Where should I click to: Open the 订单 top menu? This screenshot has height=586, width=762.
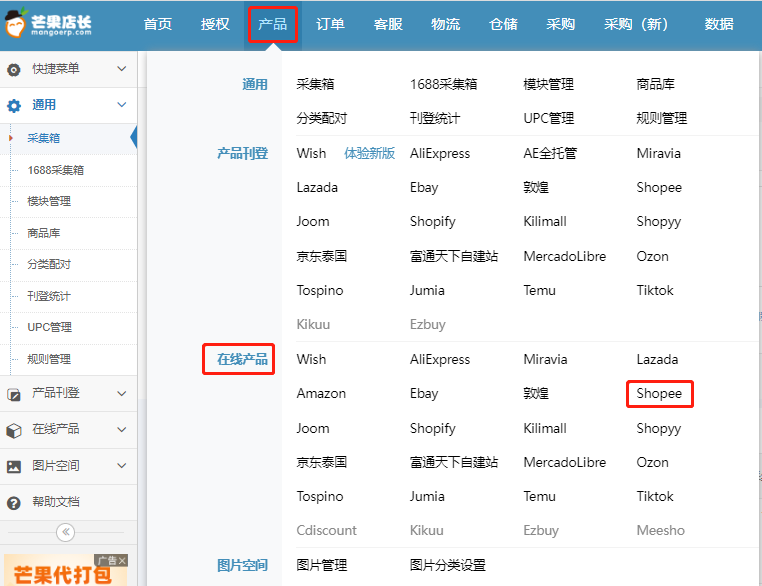(330, 24)
